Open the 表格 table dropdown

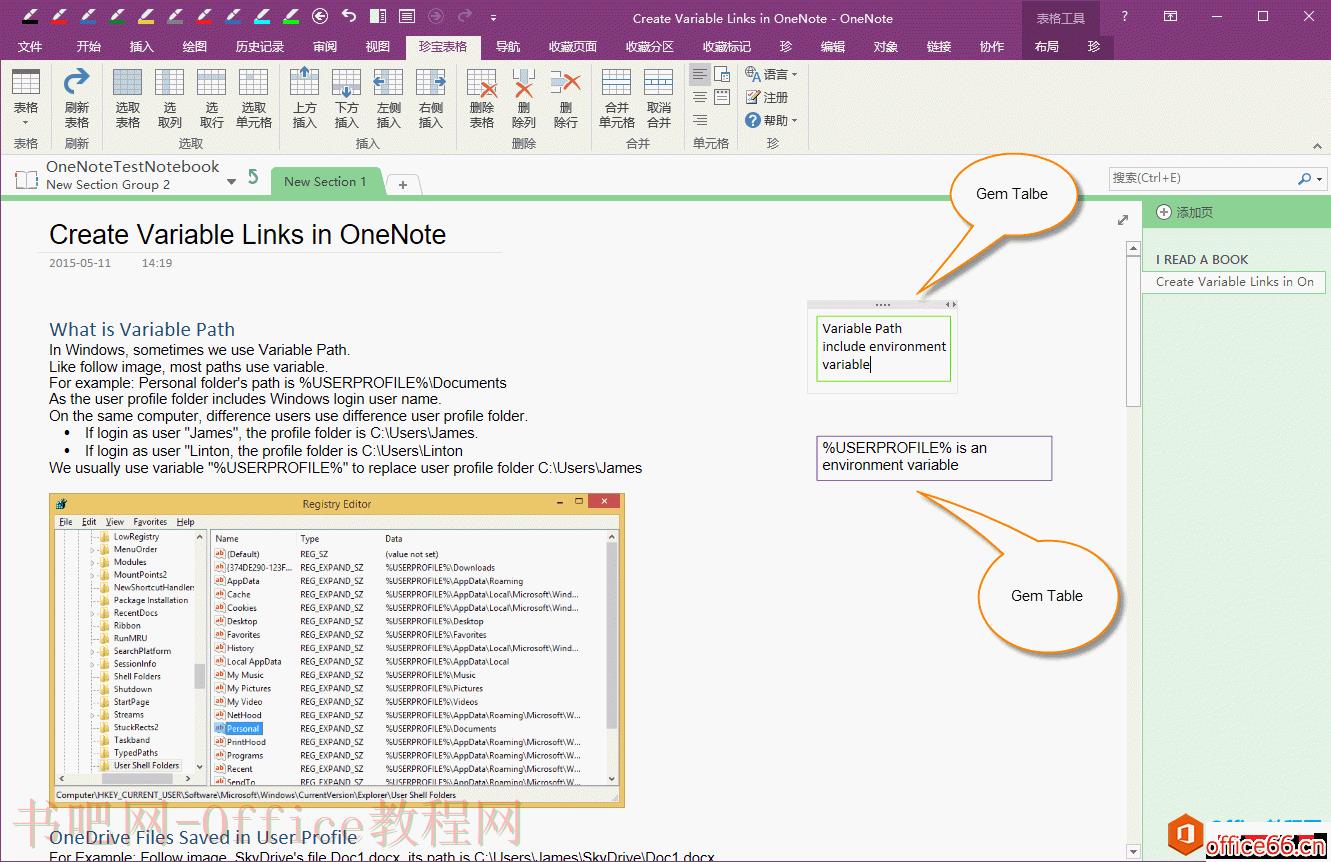pos(26,96)
